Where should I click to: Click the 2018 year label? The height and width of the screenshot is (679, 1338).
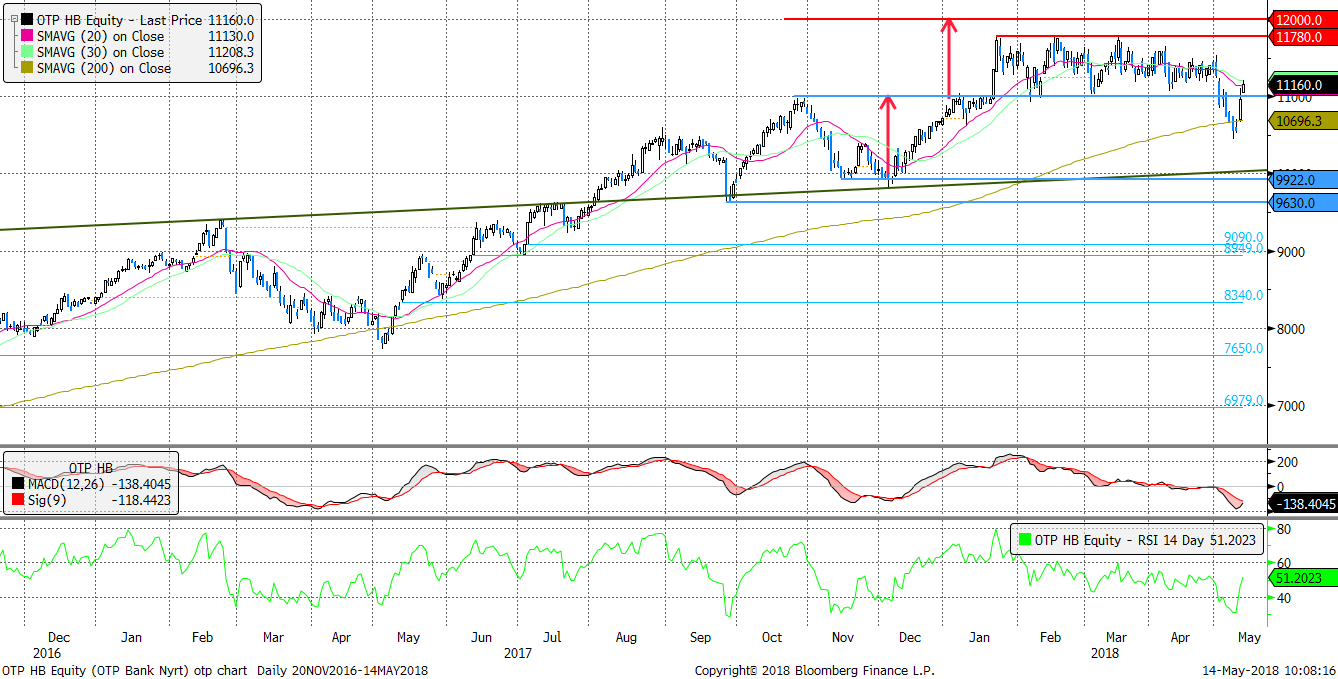[x=1105, y=652]
